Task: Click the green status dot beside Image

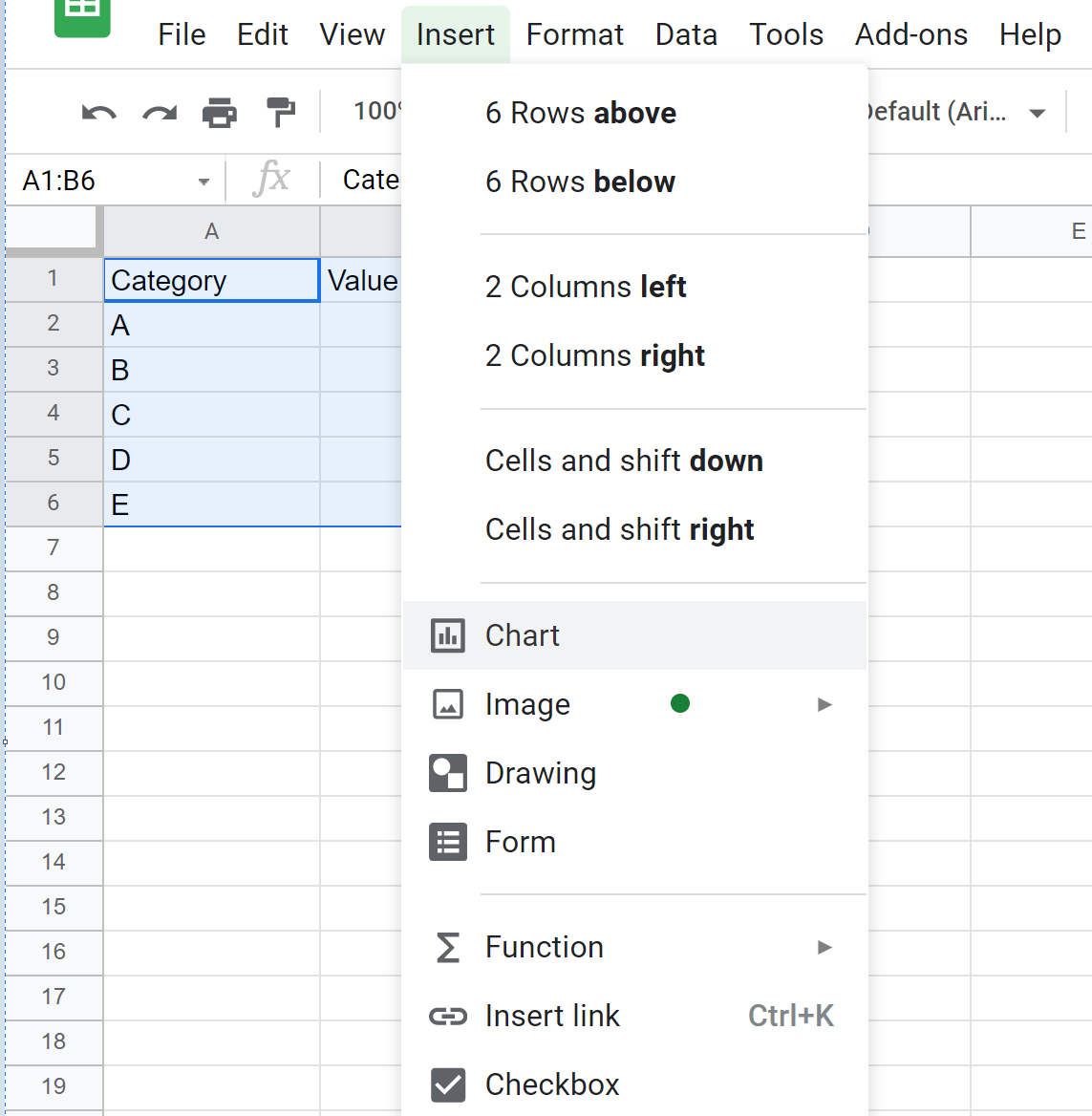Action: click(x=680, y=703)
